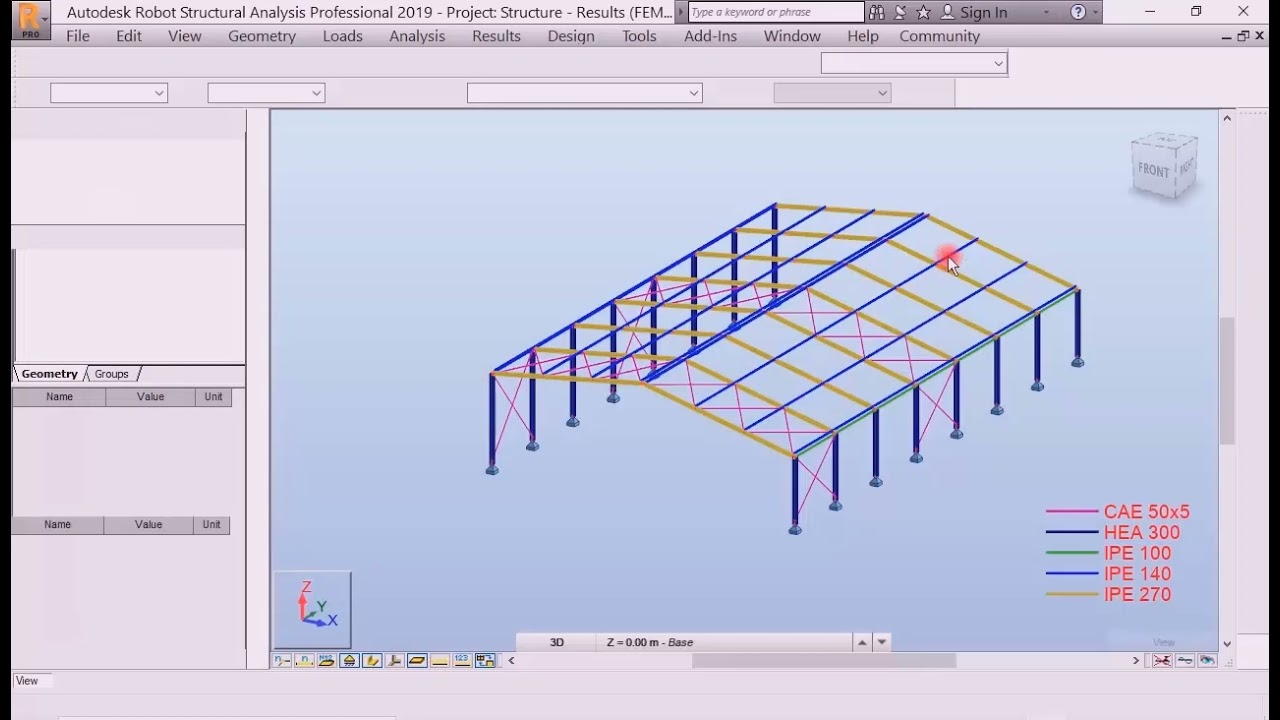
Task: Toggle node numbers display icon
Action: click(282, 660)
